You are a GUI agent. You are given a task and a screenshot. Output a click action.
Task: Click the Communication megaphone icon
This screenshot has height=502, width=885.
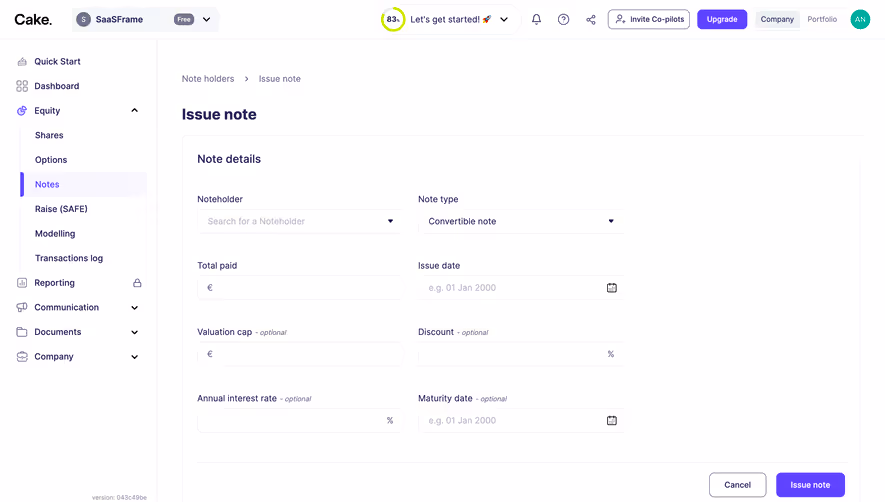pyautogui.click(x=22, y=307)
